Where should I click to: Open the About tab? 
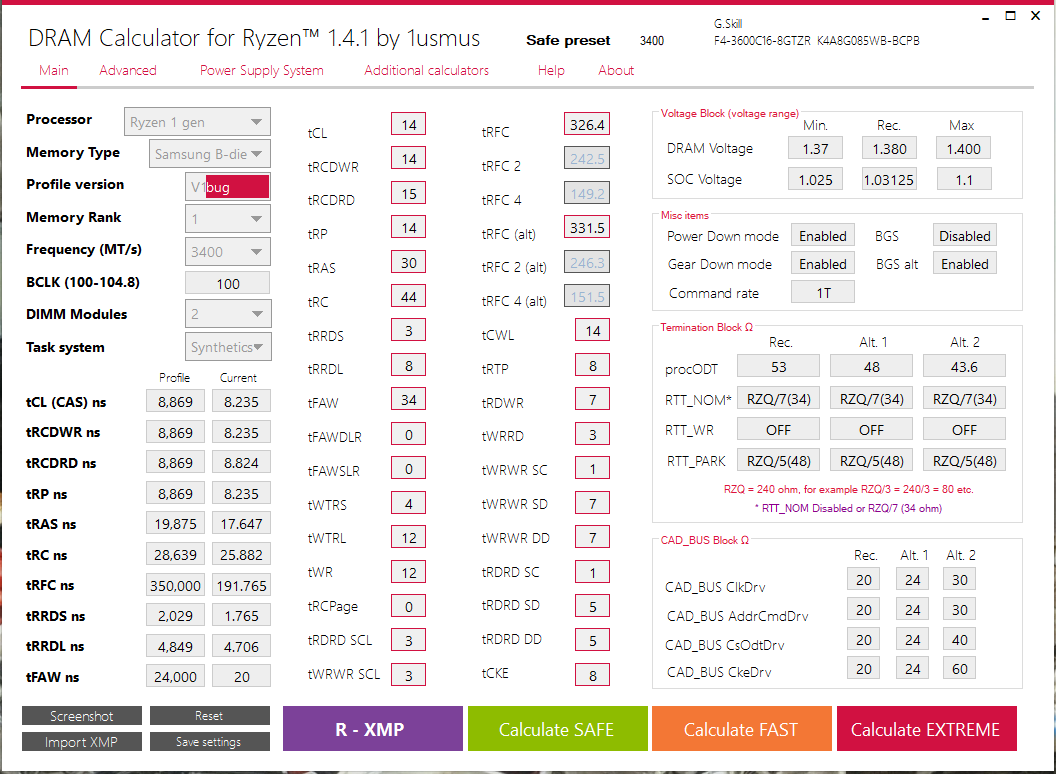tap(616, 70)
